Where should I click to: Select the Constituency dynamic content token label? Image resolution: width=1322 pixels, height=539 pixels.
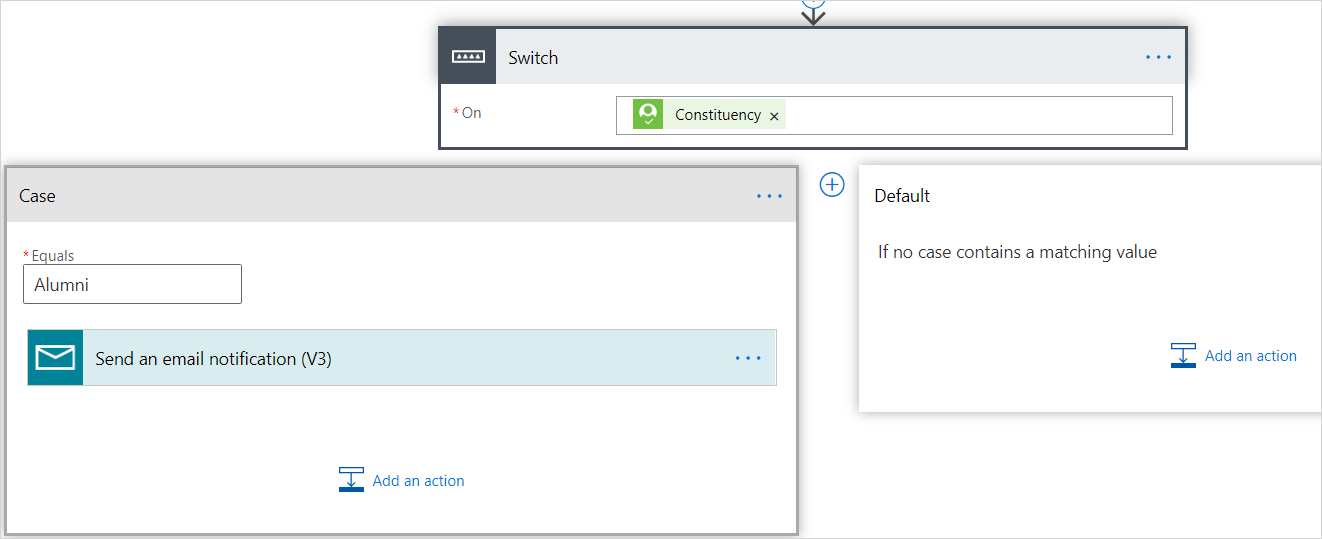(x=717, y=115)
